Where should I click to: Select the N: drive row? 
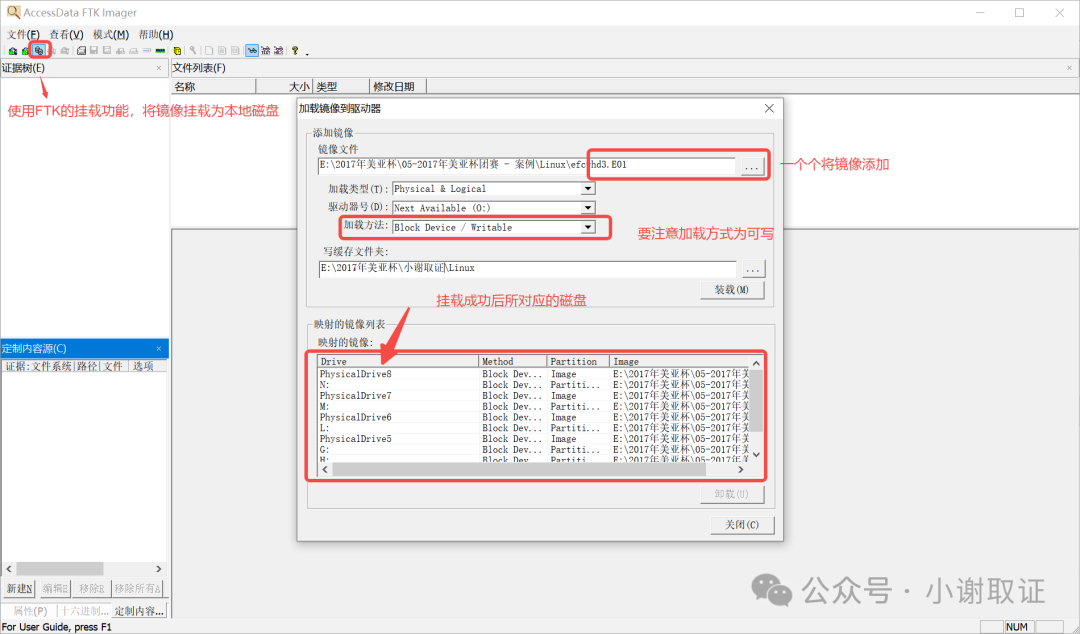pyautogui.click(x=534, y=385)
